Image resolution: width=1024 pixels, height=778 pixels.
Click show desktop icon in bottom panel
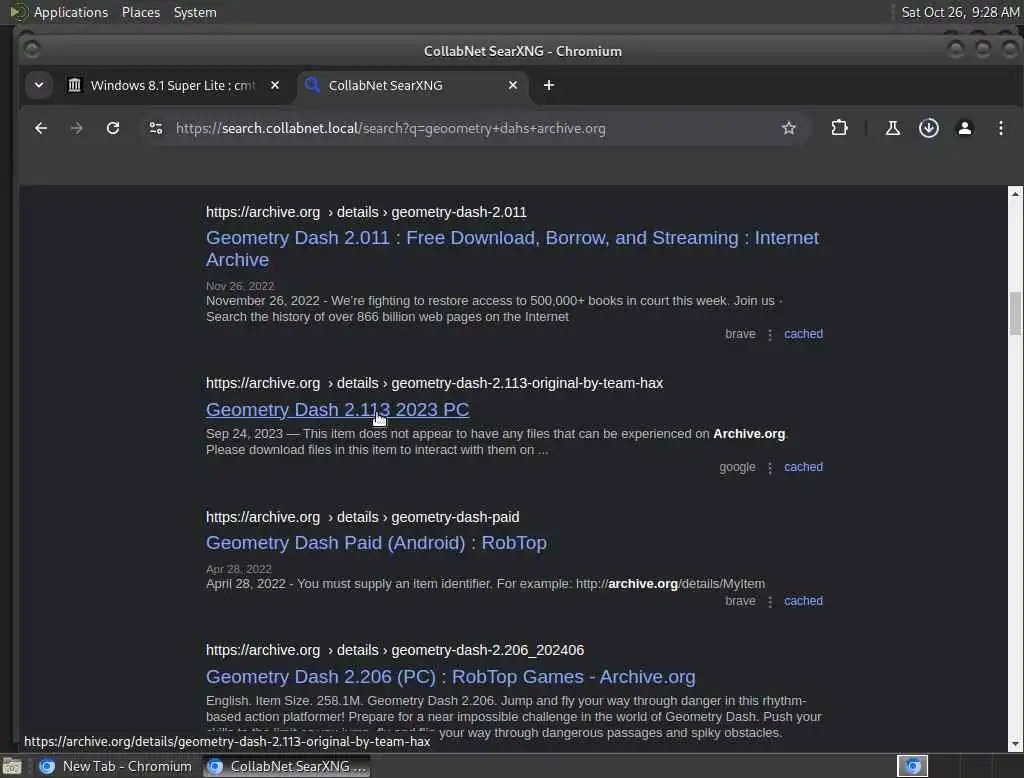click(12, 766)
